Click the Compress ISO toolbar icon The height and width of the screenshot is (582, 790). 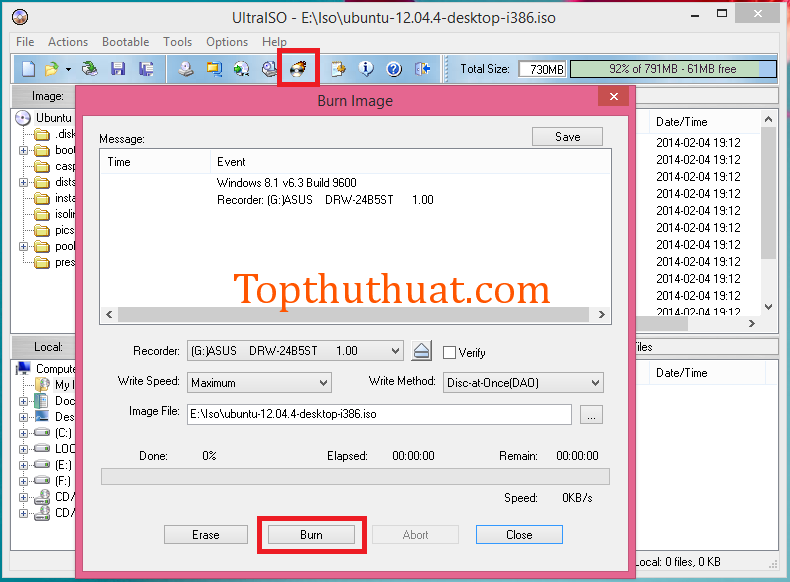tap(214, 69)
